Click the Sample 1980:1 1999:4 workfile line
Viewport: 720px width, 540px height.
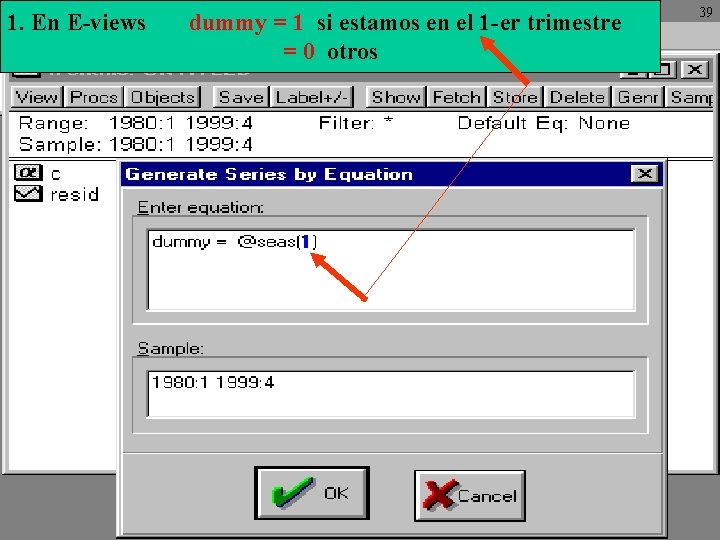[x=135, y=144]
